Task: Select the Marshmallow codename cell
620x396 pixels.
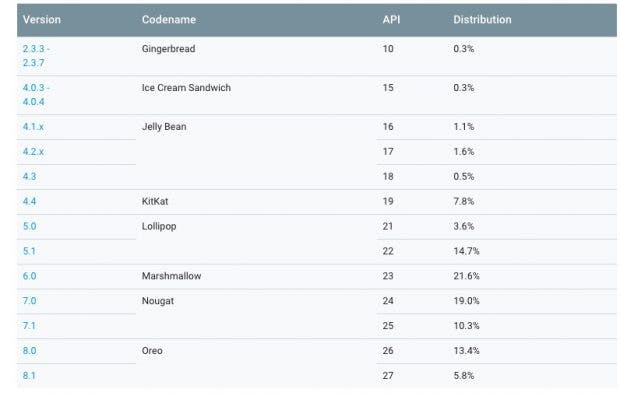Action: pyautogui.click(x=172, y=276)
